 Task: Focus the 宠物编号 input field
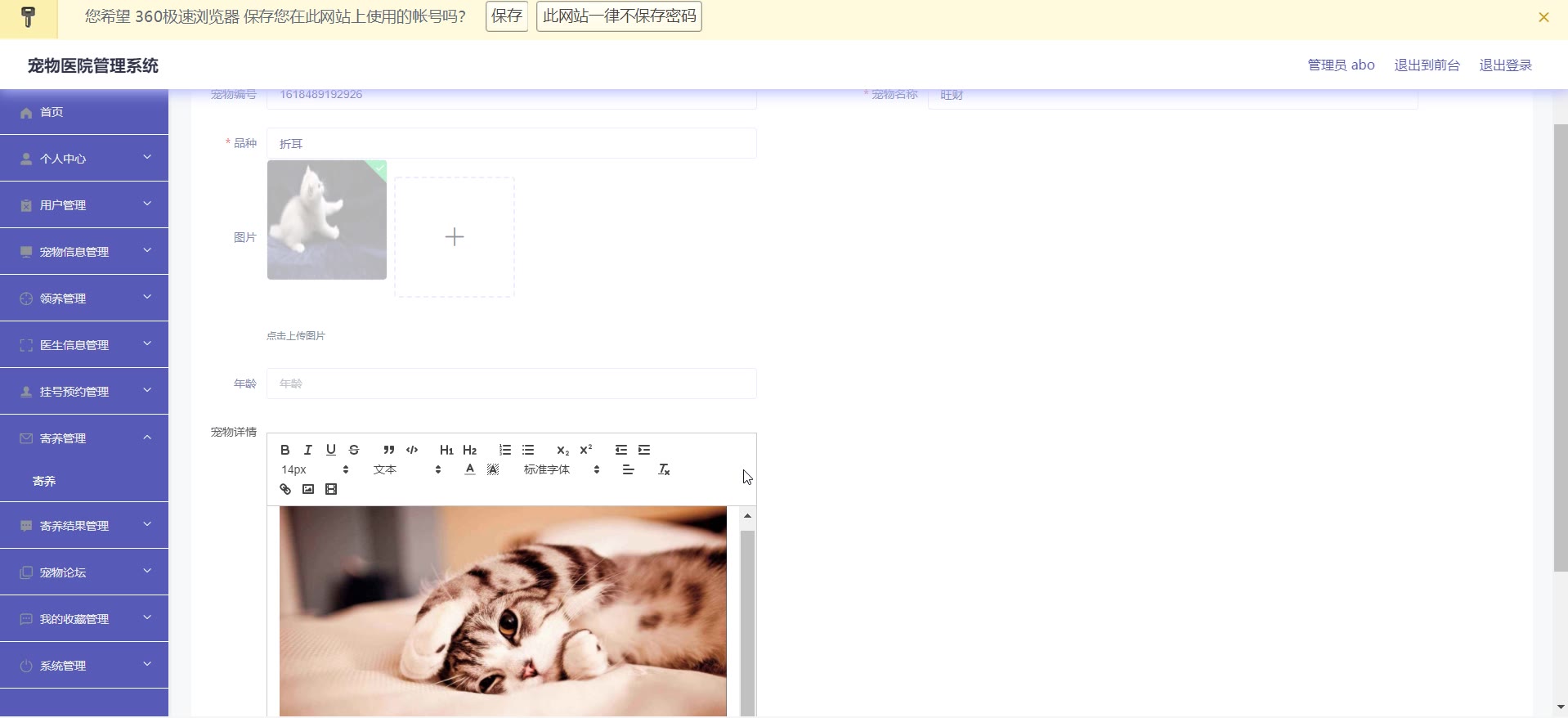(512, 98)
